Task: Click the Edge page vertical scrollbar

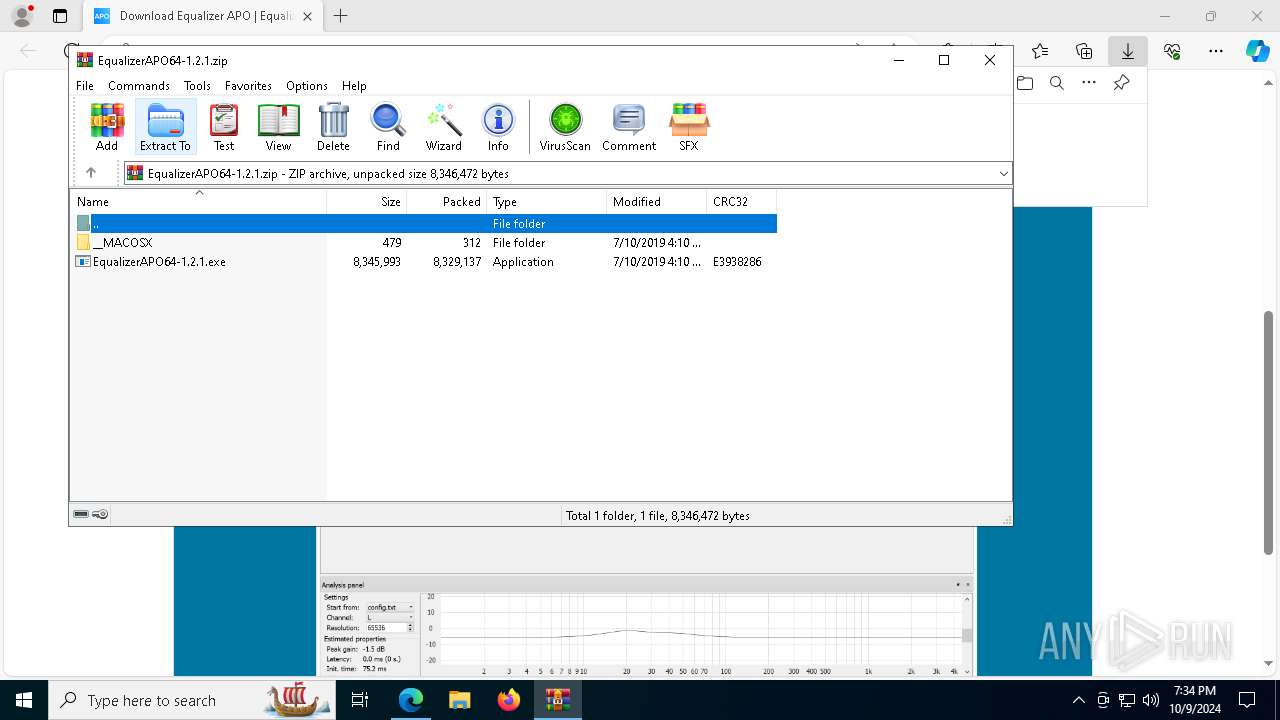Action: (x=1269, y=432)
